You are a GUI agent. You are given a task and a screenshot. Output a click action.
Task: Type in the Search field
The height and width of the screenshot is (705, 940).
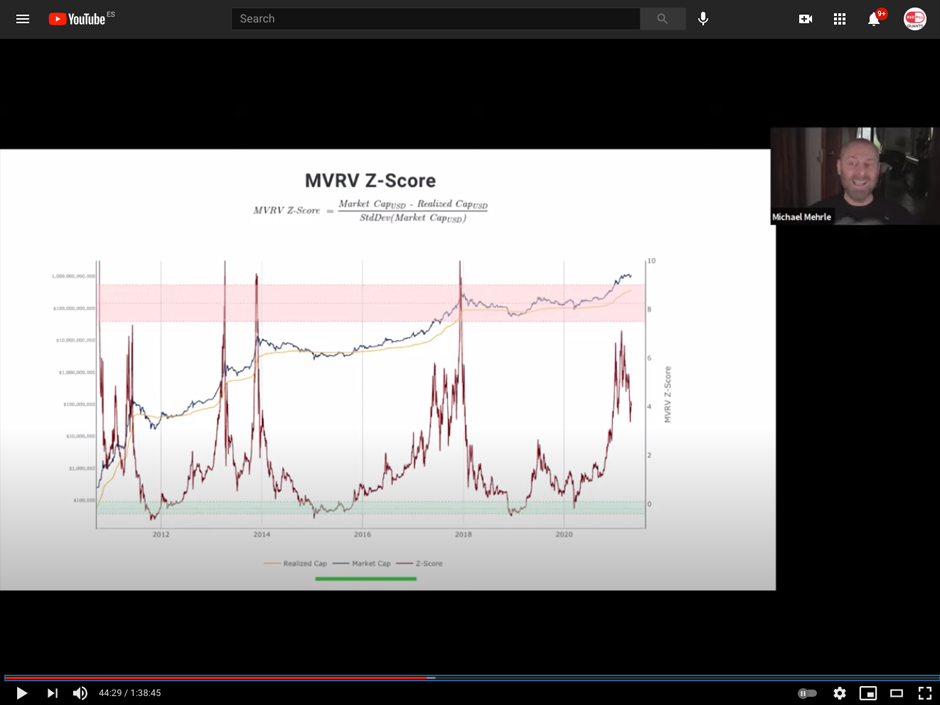[435, 19]
